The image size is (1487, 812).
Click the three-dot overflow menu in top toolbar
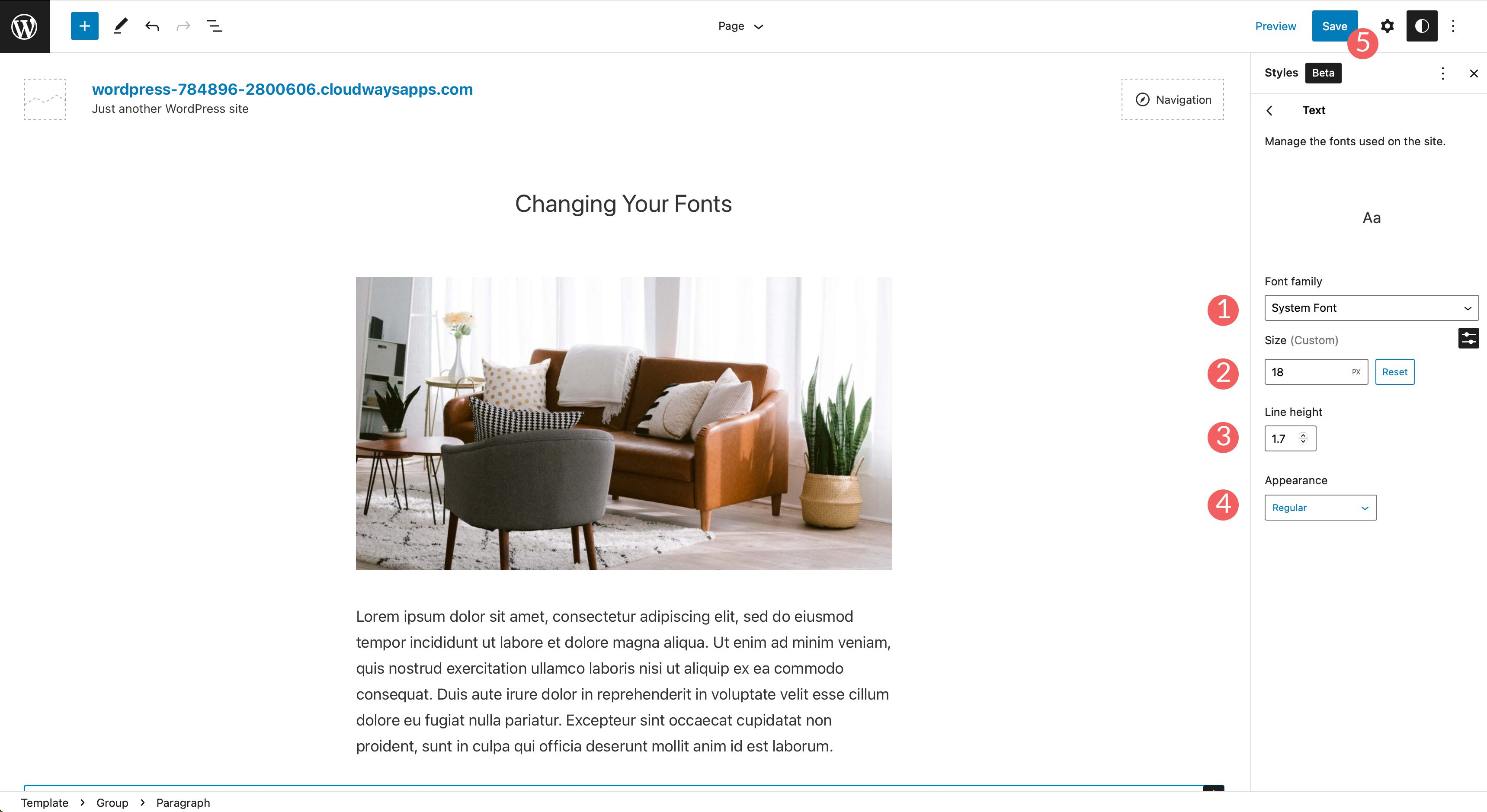1454,26
